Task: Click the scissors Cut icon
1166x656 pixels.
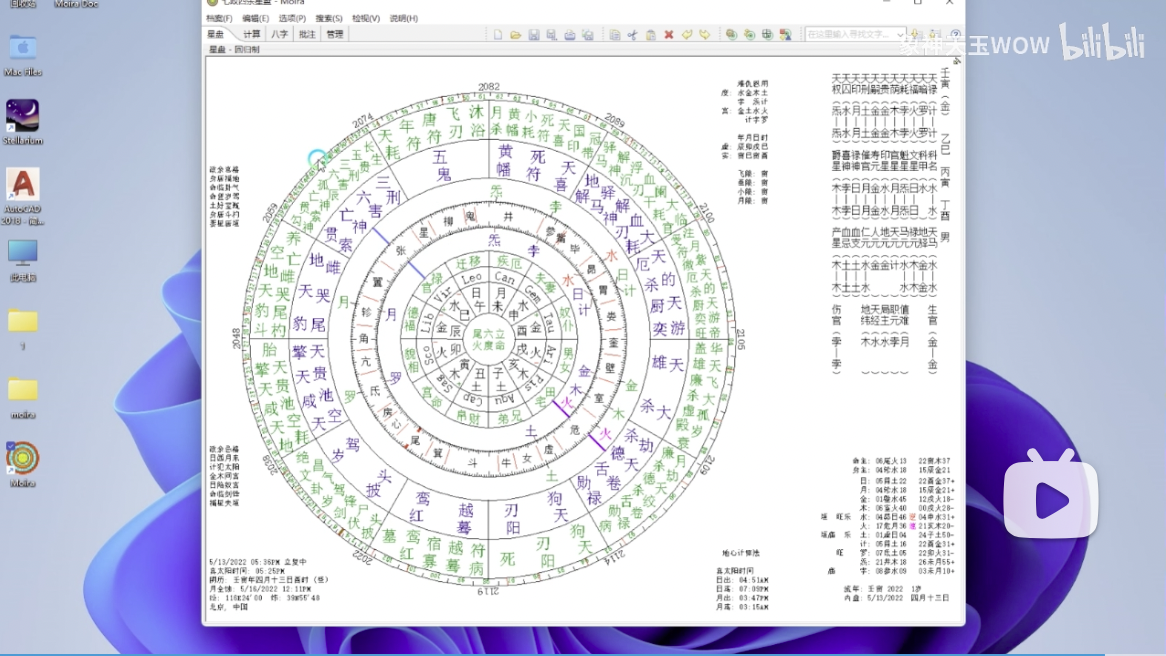Action: pos(632,35)
